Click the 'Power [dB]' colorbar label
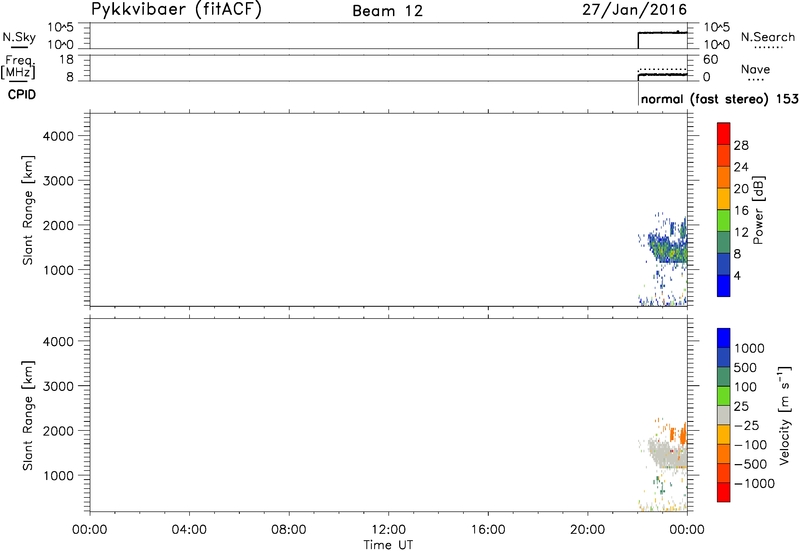Screen dimensions: 800x551 (758, 210)
